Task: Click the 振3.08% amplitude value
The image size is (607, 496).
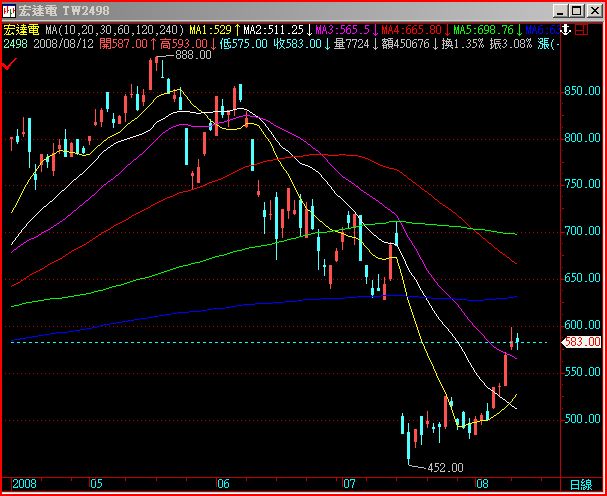Action: [511, 44]
